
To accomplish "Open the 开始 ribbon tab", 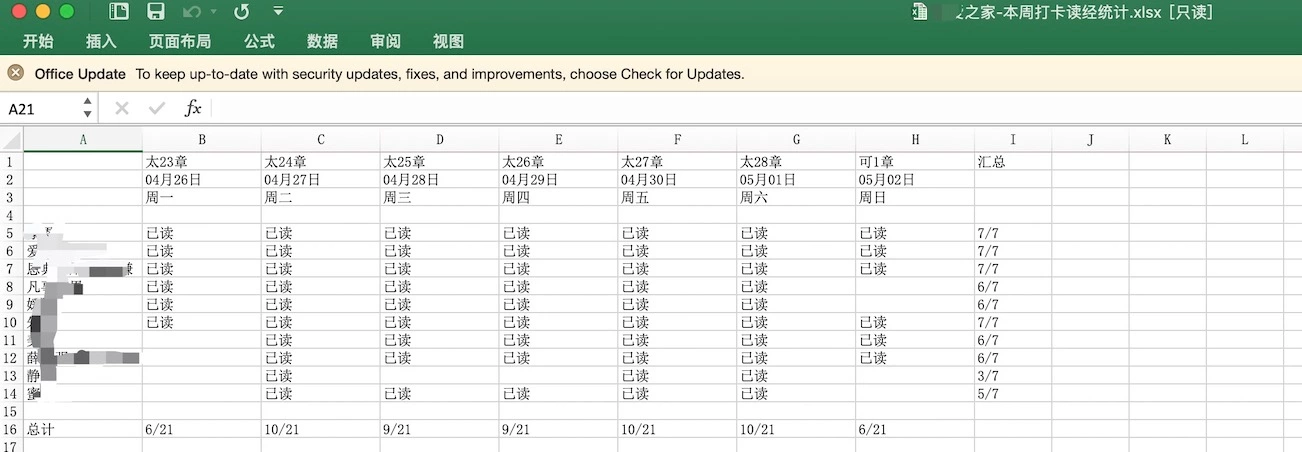I will pos(38,41).
